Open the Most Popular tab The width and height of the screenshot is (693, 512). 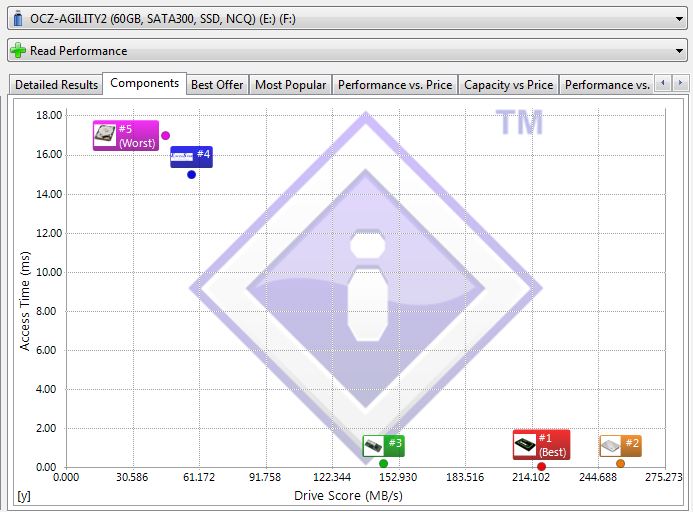point(290,84)
